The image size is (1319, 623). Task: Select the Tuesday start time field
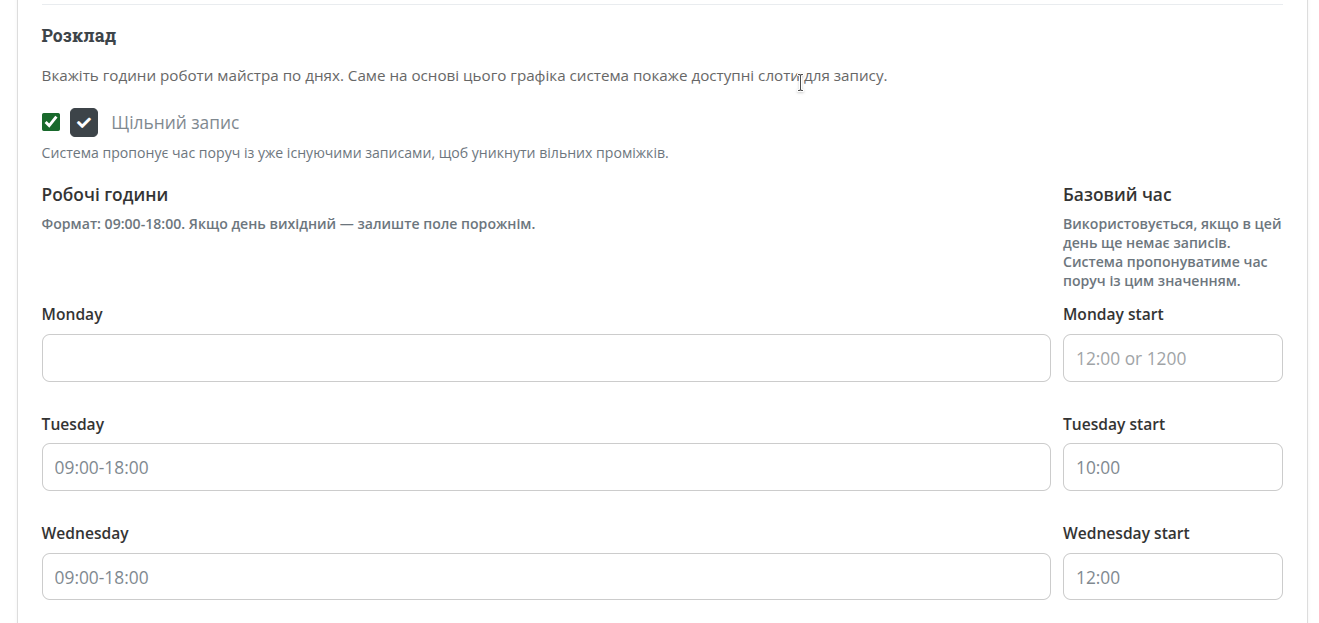coord(1172,467)
